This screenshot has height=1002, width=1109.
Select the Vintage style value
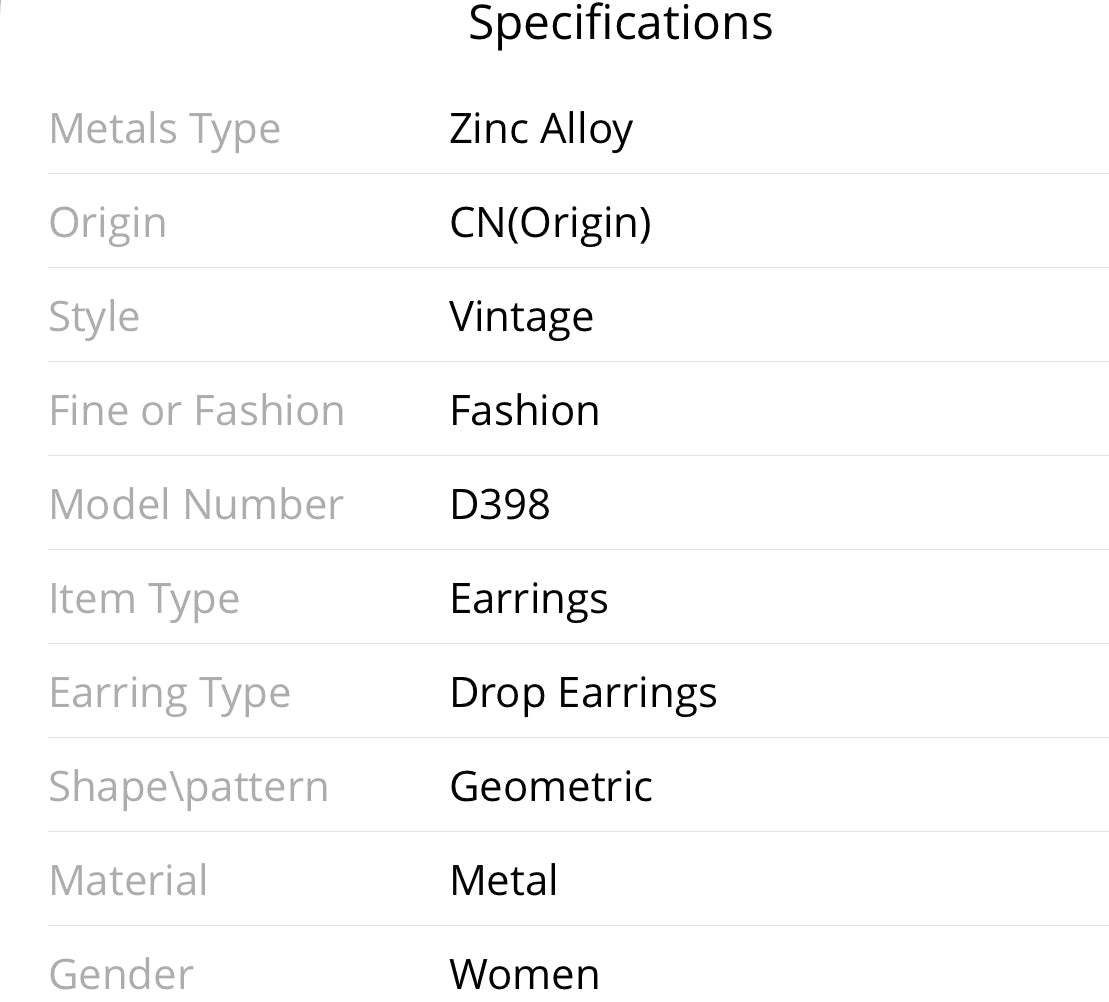pos(521,318)
